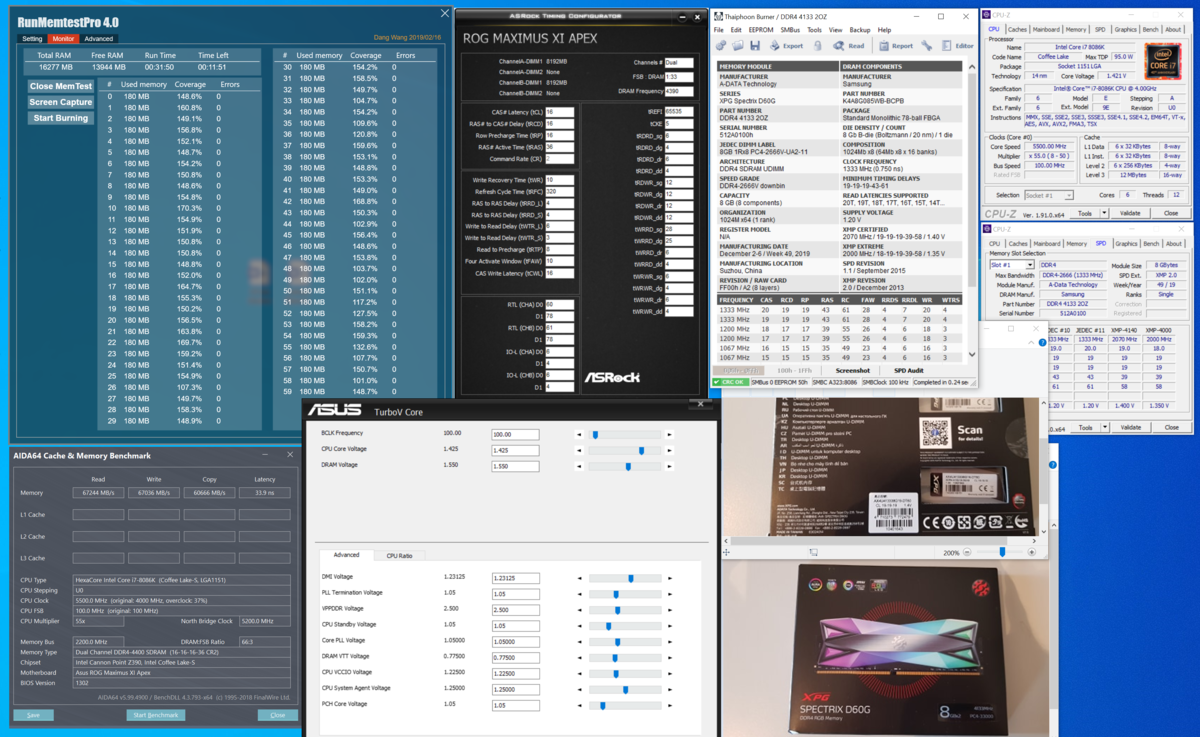Open the View menu in Thaiphoon Burner

(836, 30)
